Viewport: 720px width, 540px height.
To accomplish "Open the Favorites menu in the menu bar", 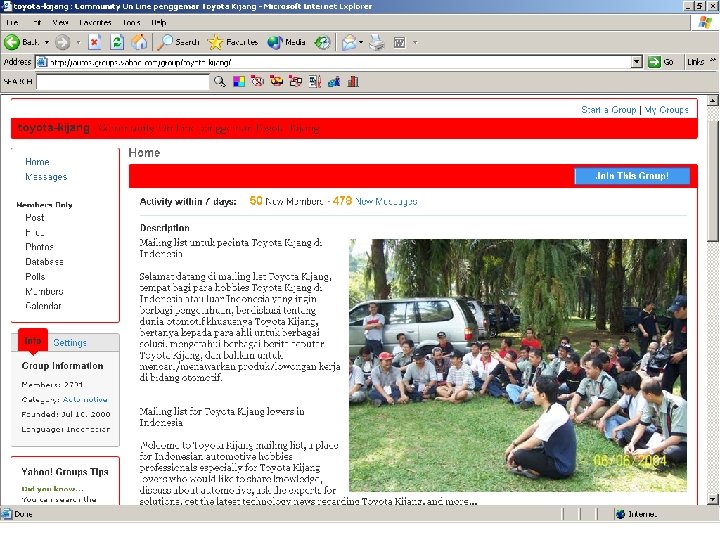I will click(95, 22).
